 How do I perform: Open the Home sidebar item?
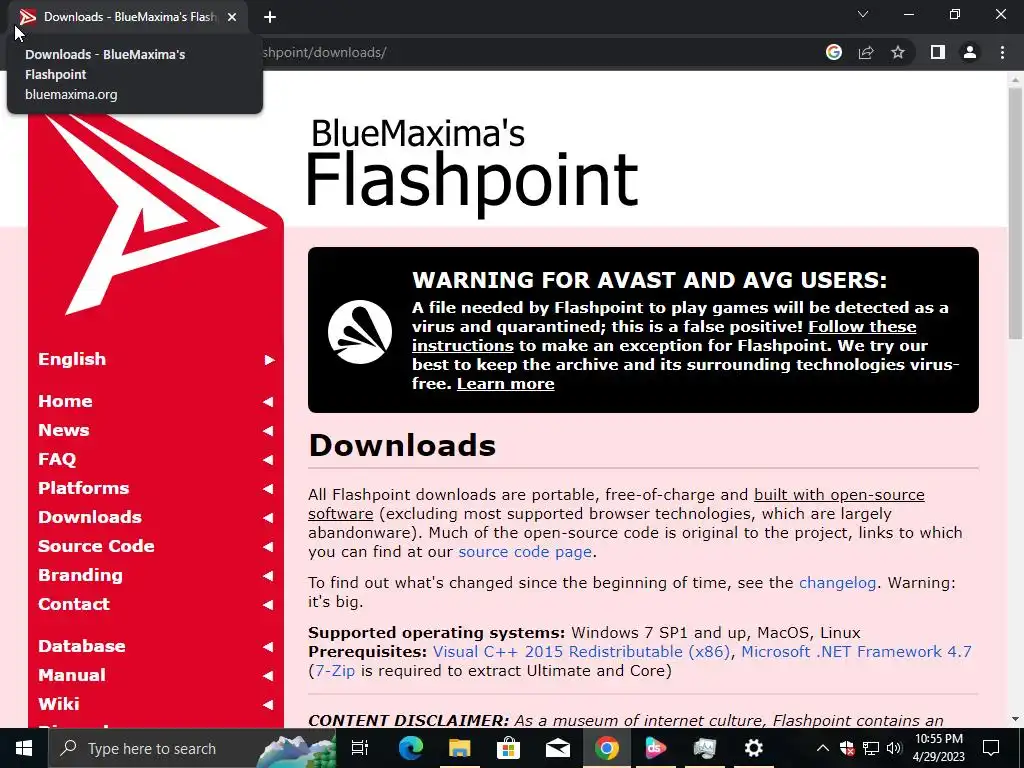[65, 401]
